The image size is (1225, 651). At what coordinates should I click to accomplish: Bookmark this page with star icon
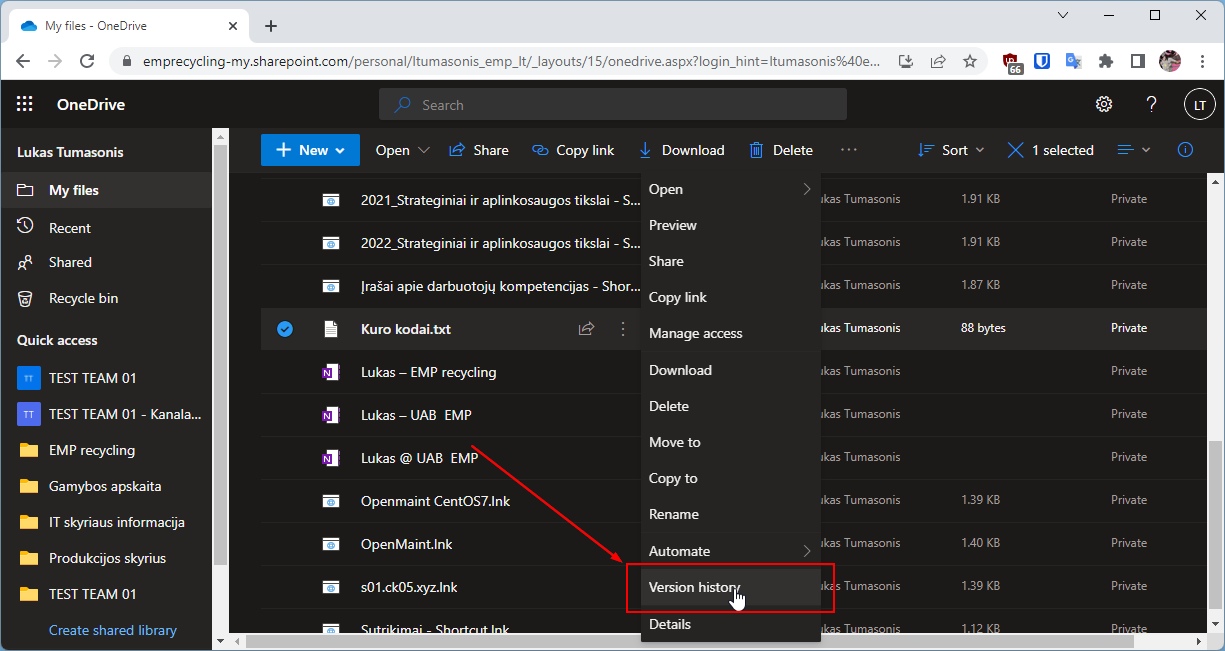(x=970, y=61)
